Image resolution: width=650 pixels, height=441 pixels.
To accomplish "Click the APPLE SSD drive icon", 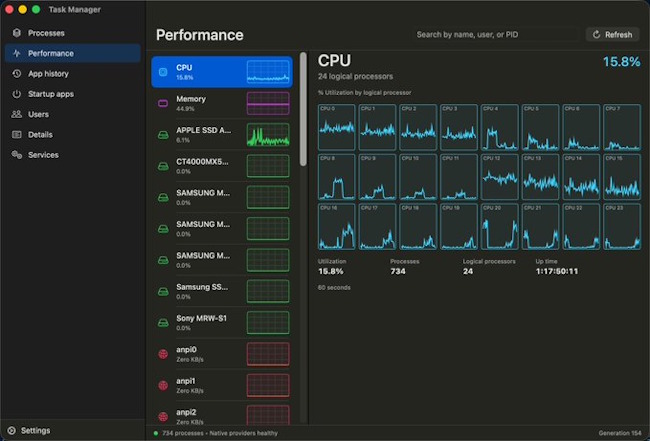I will click(163, 135).
